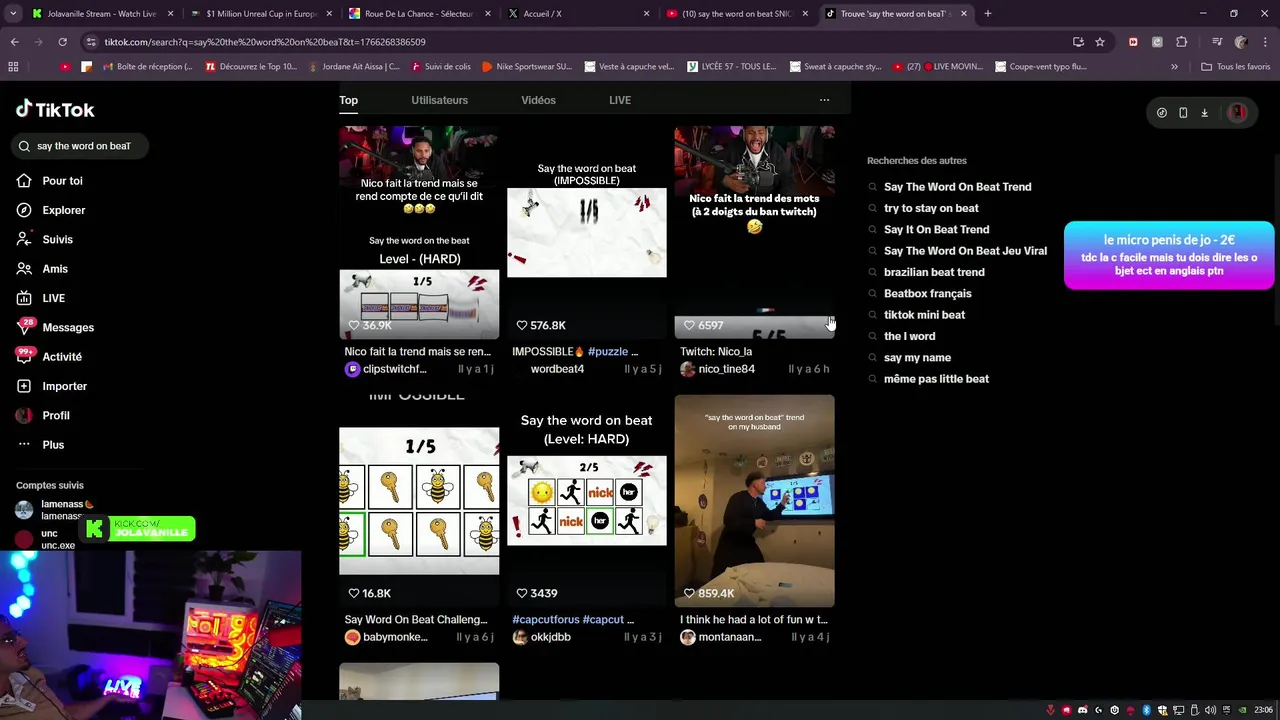Viewport: 1280px width, 720px height.
Task: Open Plus more options in sidebar
Action: (40, 444)
